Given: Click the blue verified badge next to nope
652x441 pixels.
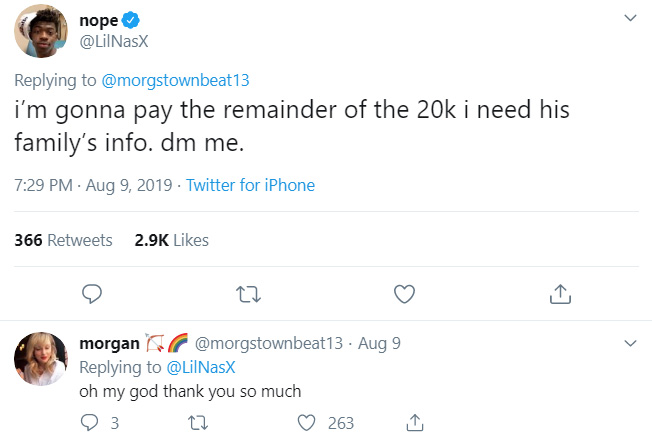Looking at the screenshot, I should point(131,20).
